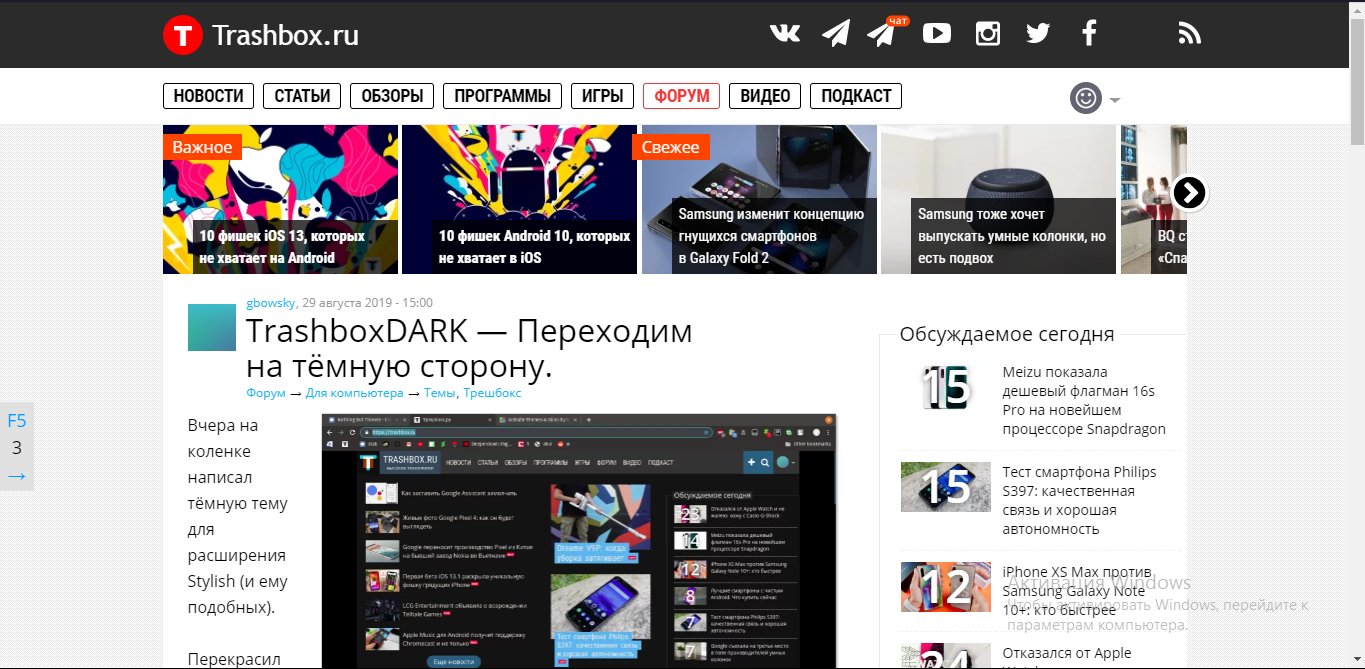1365x669 pixels.
Task: Click the article date '29 августа 2019 - 15:00'
Action: tap(367, 302)
